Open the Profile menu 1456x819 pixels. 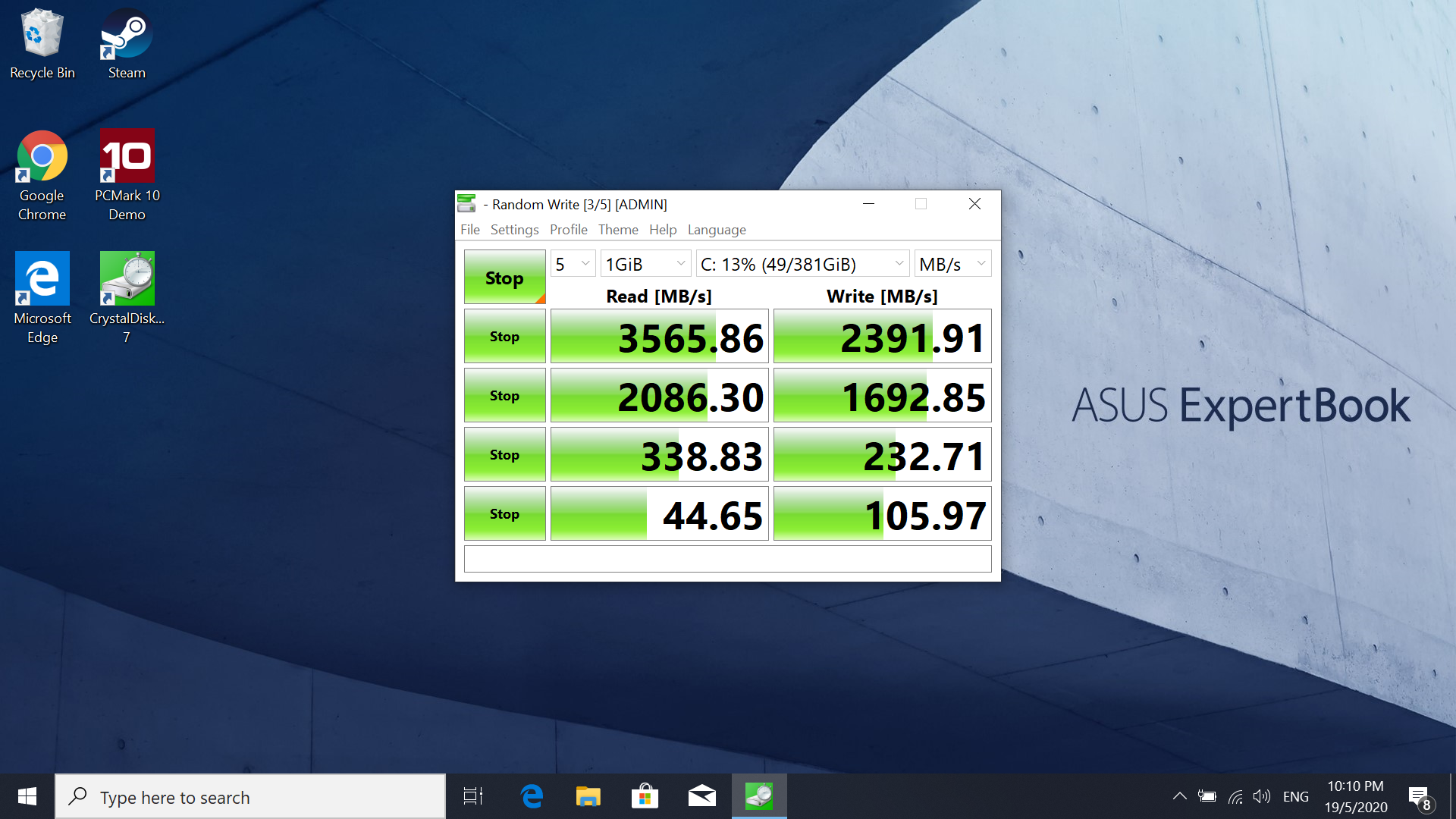(569, 230)
